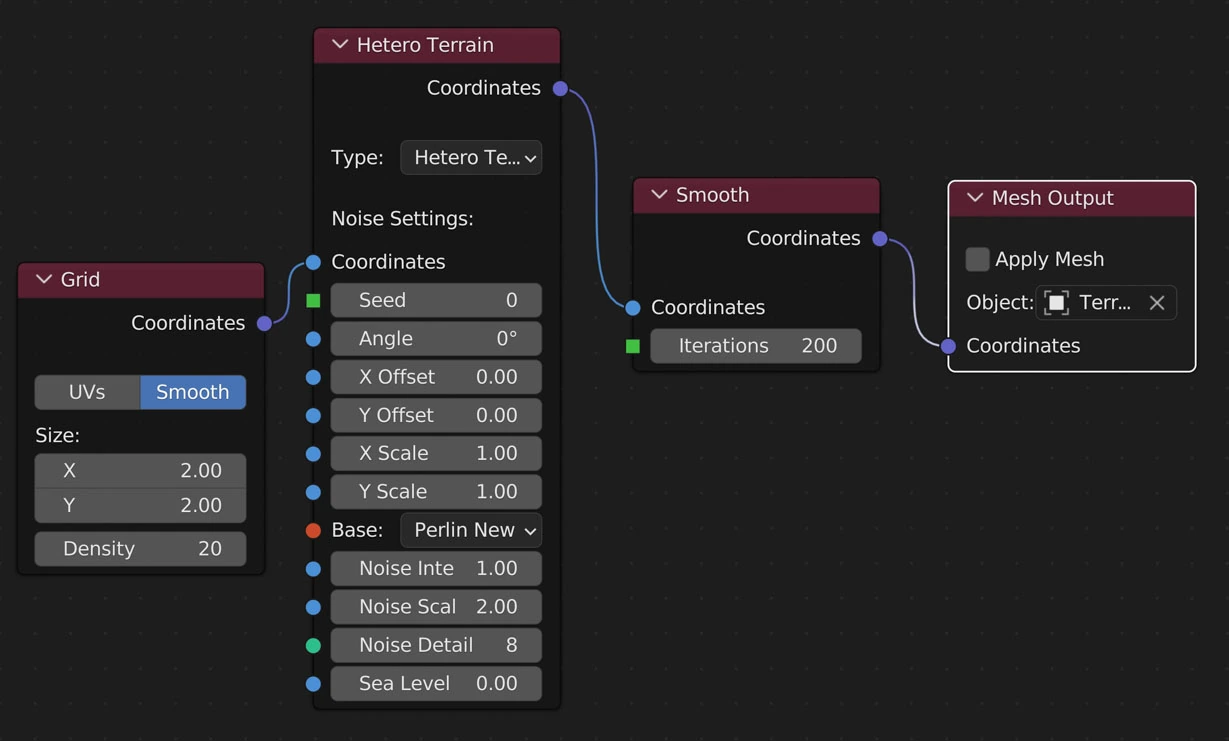Click the green Iterations socket on Smooth node
The height and width of the screenshot is (741, 1229).
(x=633, y=346)
